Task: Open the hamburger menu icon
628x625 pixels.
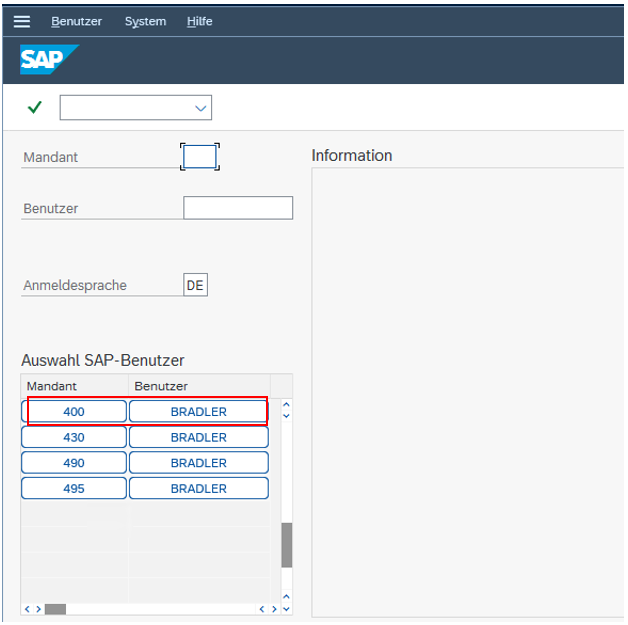Action: click(x=21, y=21)
